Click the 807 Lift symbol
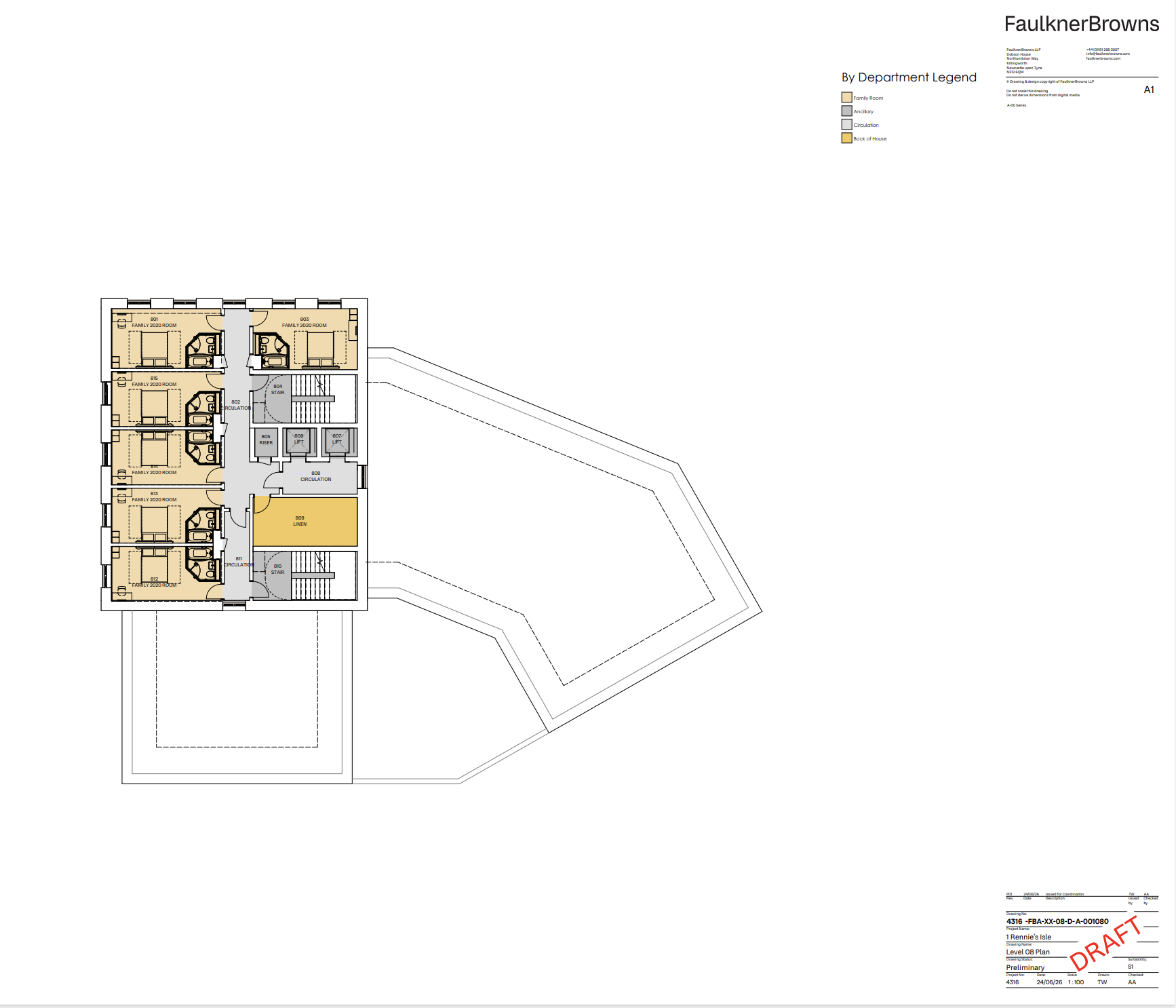1176x1008 pixels. (337, 441)
